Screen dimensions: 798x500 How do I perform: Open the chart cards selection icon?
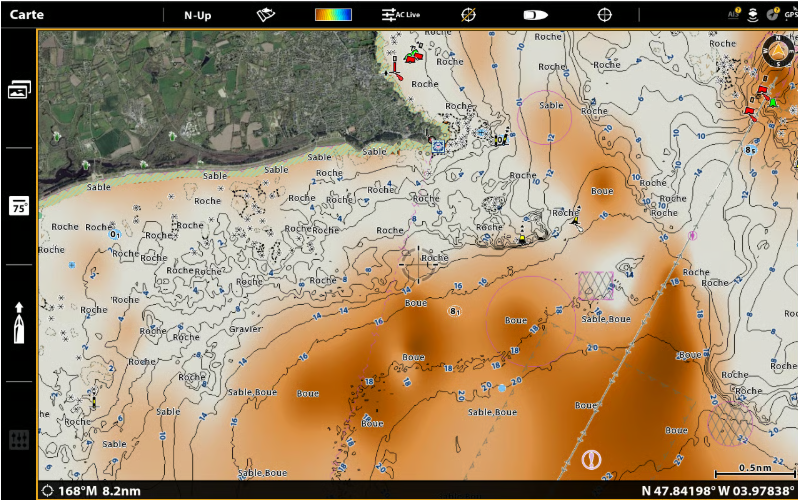click(266, 15)
